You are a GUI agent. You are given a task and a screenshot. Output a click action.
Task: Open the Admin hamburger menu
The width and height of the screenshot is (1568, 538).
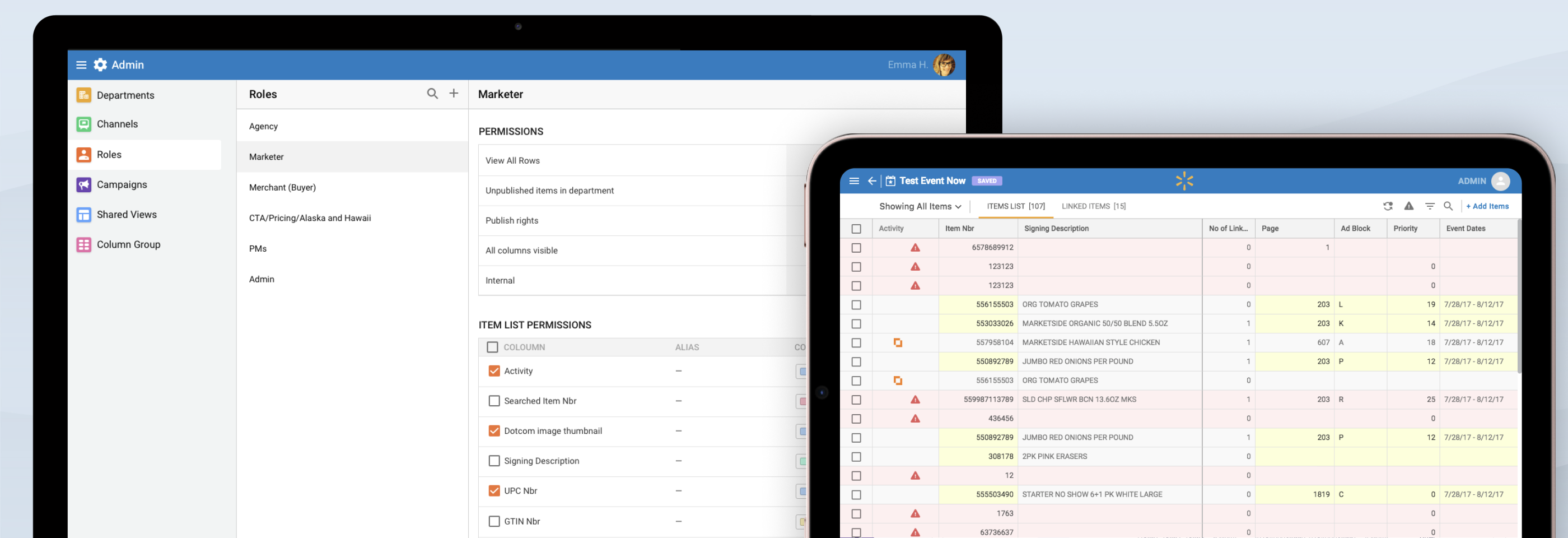(81, 65)
